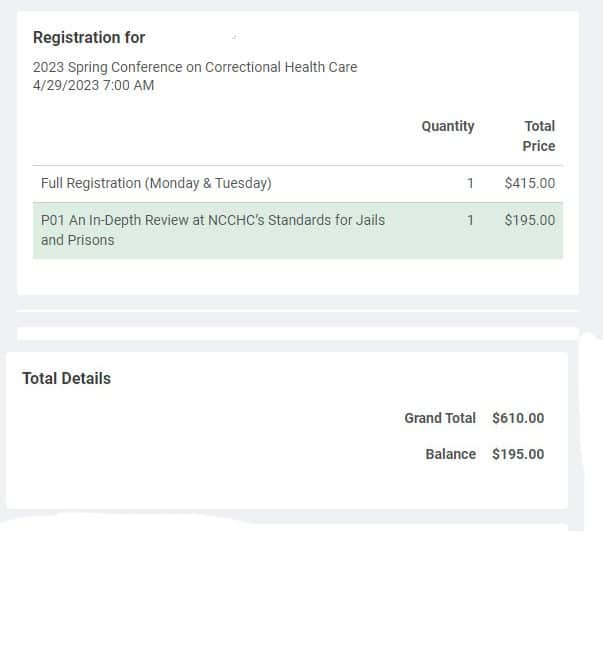Viewport: 603px width, 651px height.
Task: Select the Full Registration (Monday & Tuesday) item
Action: [x=156, y=183]
